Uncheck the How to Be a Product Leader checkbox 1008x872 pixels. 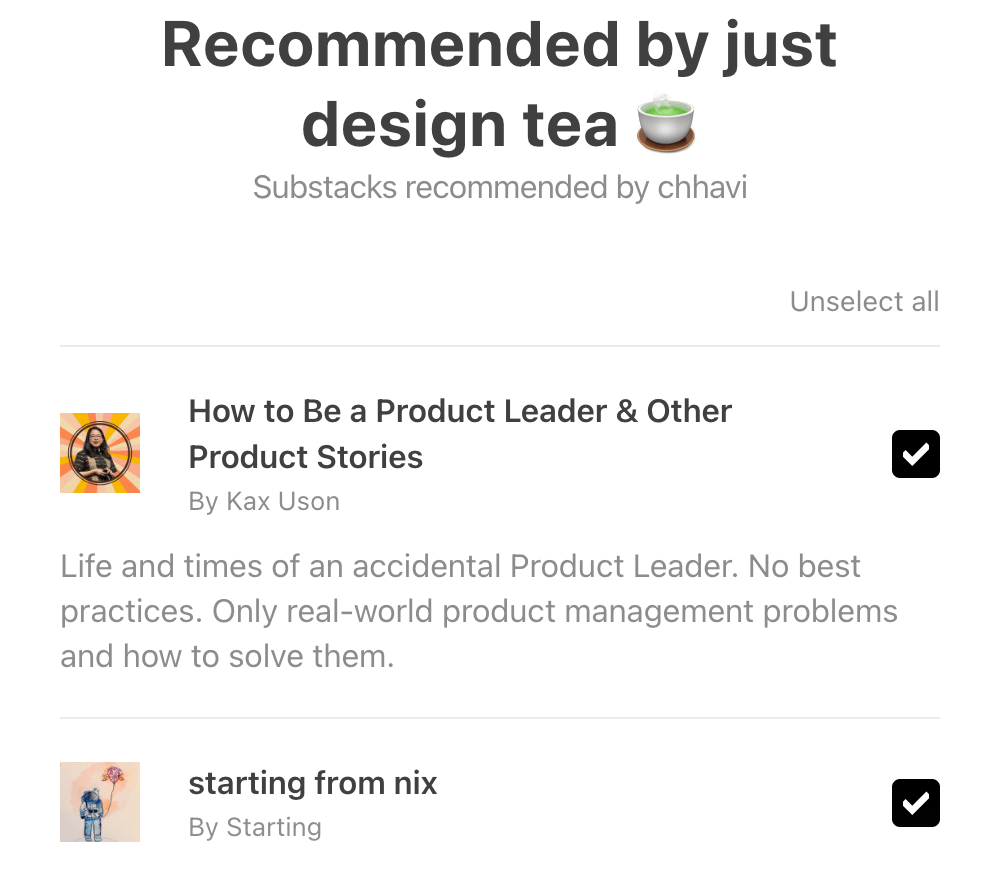pyautogui.click(x=915, y=454)
